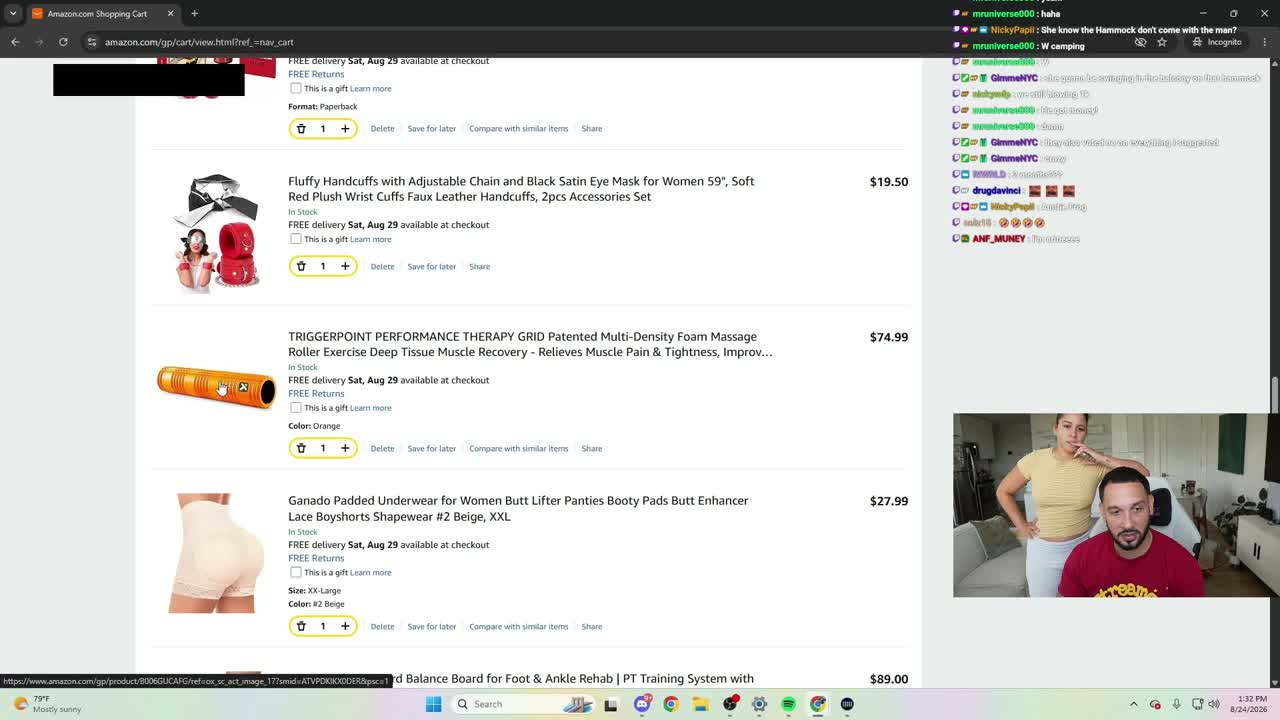Save Fluffy Handcuffs for later
1280x720 pixels.
431,266
